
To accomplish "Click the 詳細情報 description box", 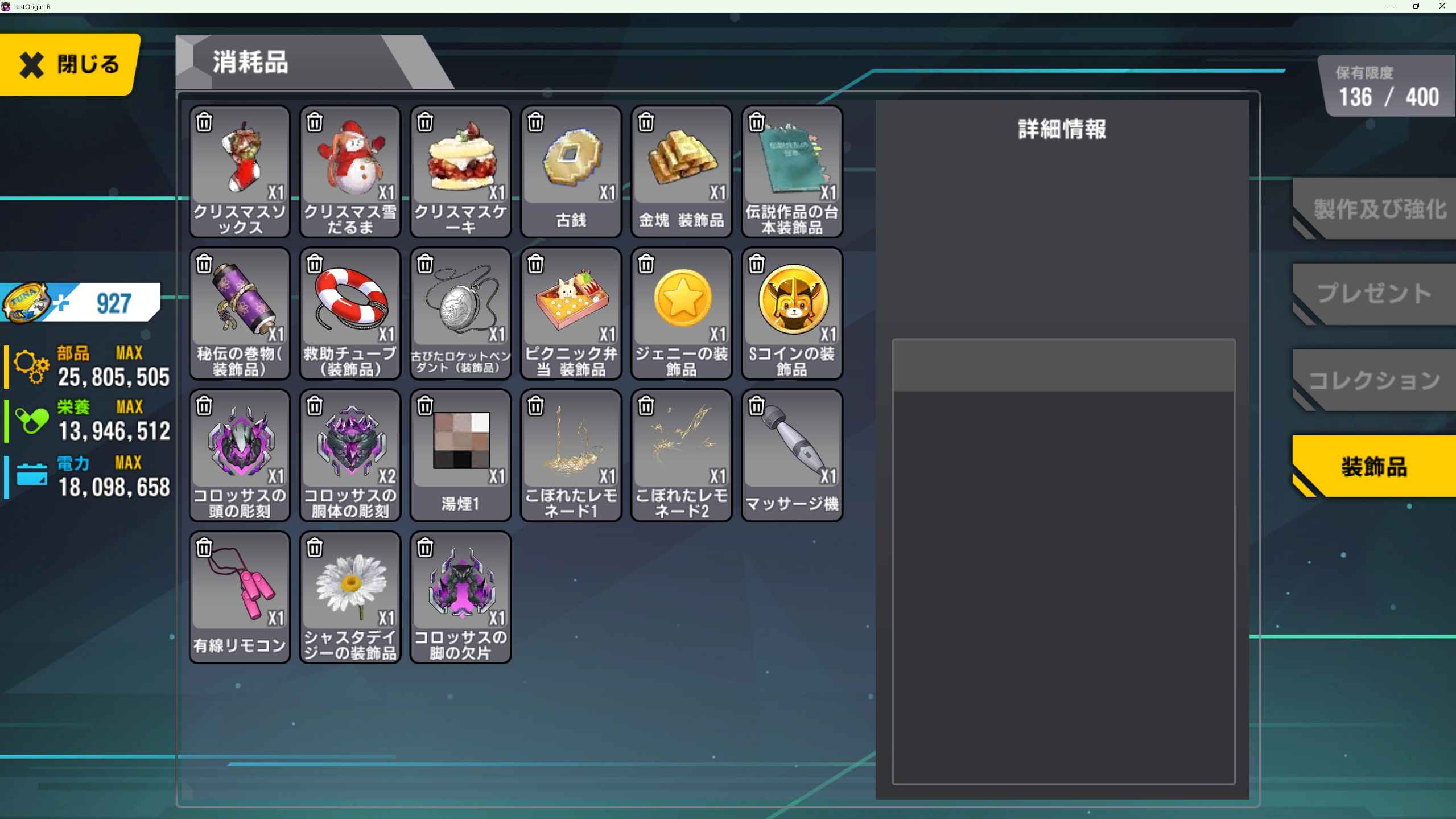I will [1063, 562].
